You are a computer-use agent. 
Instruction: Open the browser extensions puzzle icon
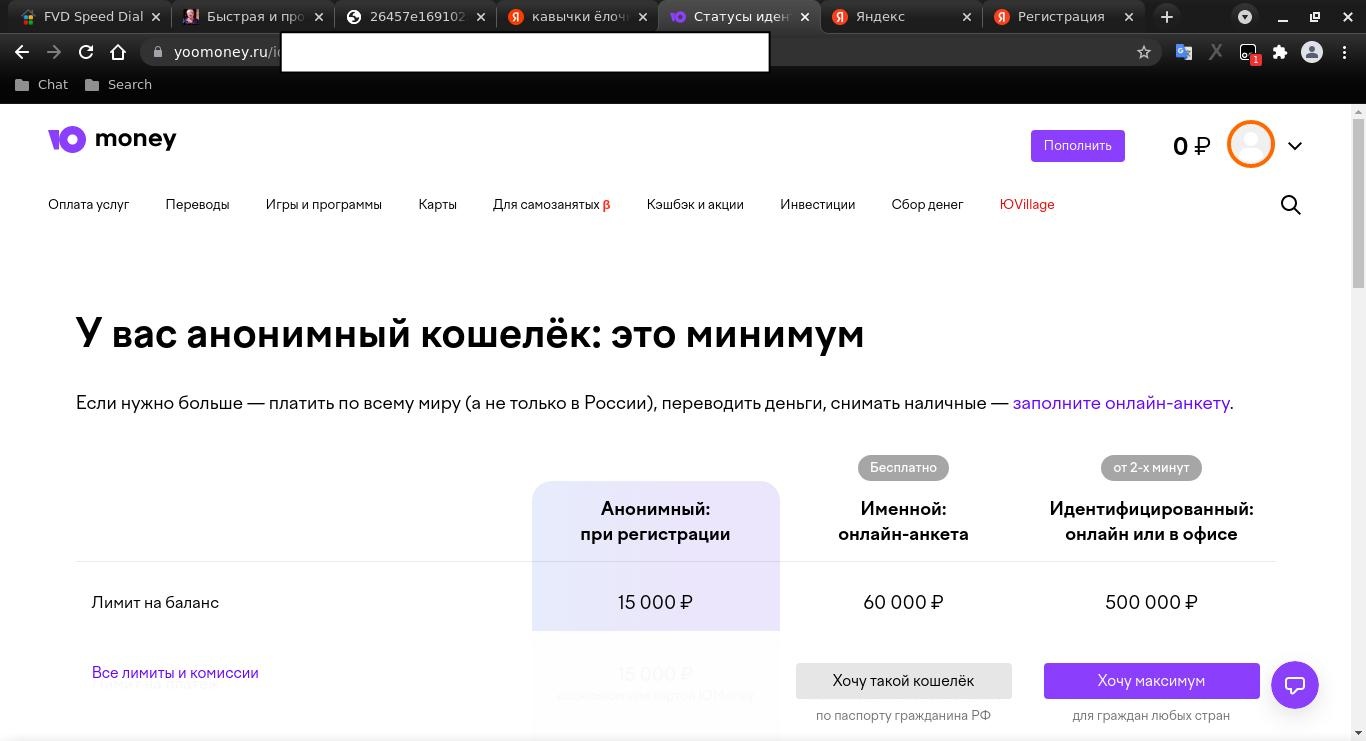1280,52
